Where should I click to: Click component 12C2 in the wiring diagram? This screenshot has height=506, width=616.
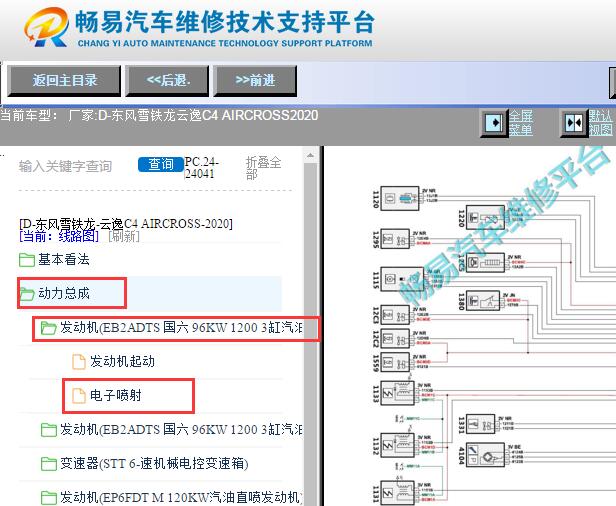pos(395,339)
